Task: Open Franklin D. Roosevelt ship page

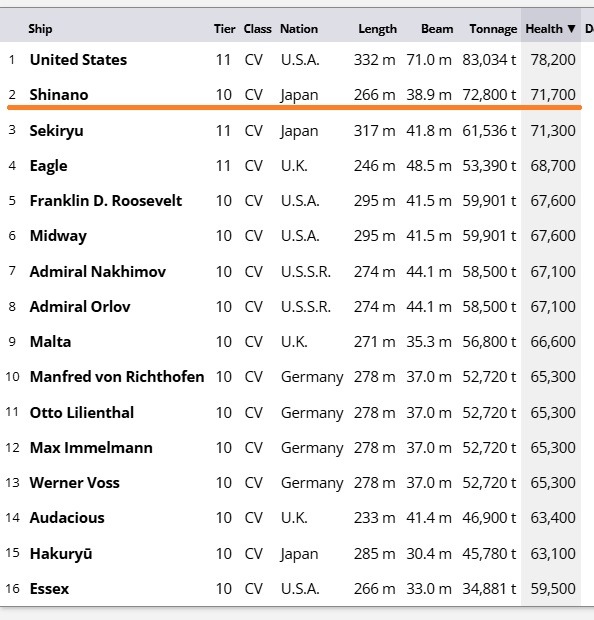Action: [x=106, y=200]
